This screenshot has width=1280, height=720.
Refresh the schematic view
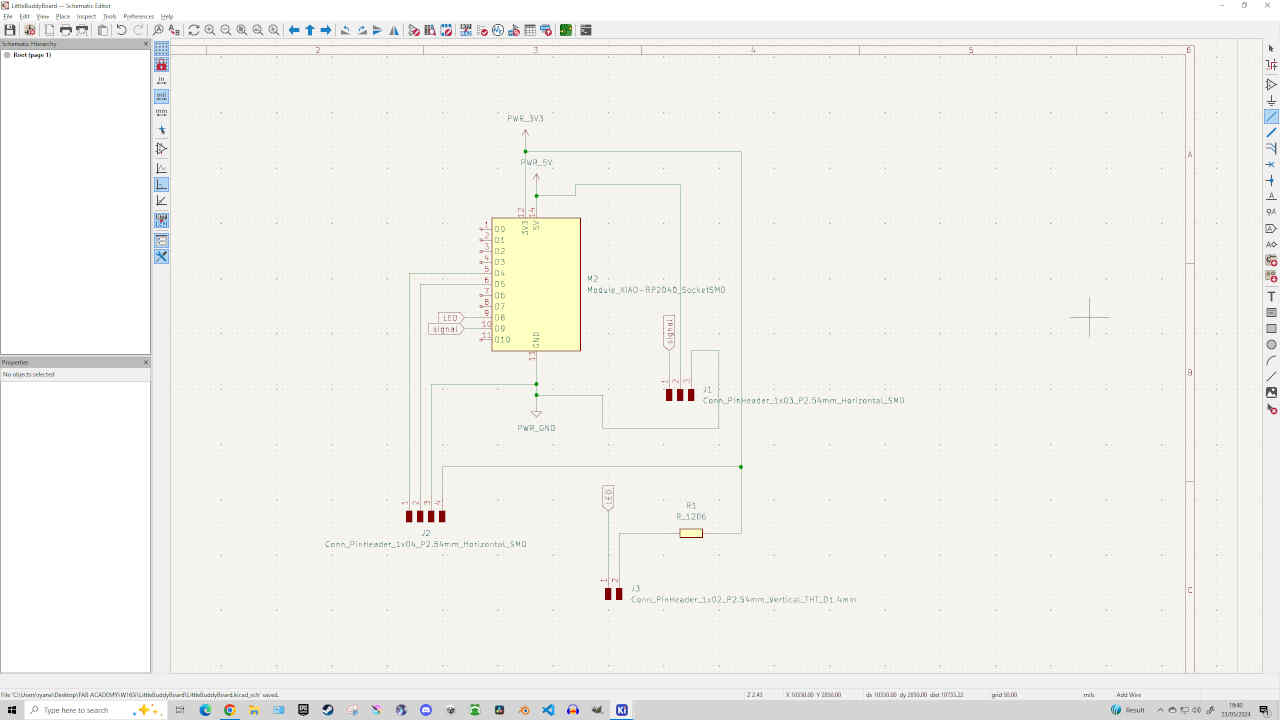tap(194, 30)
